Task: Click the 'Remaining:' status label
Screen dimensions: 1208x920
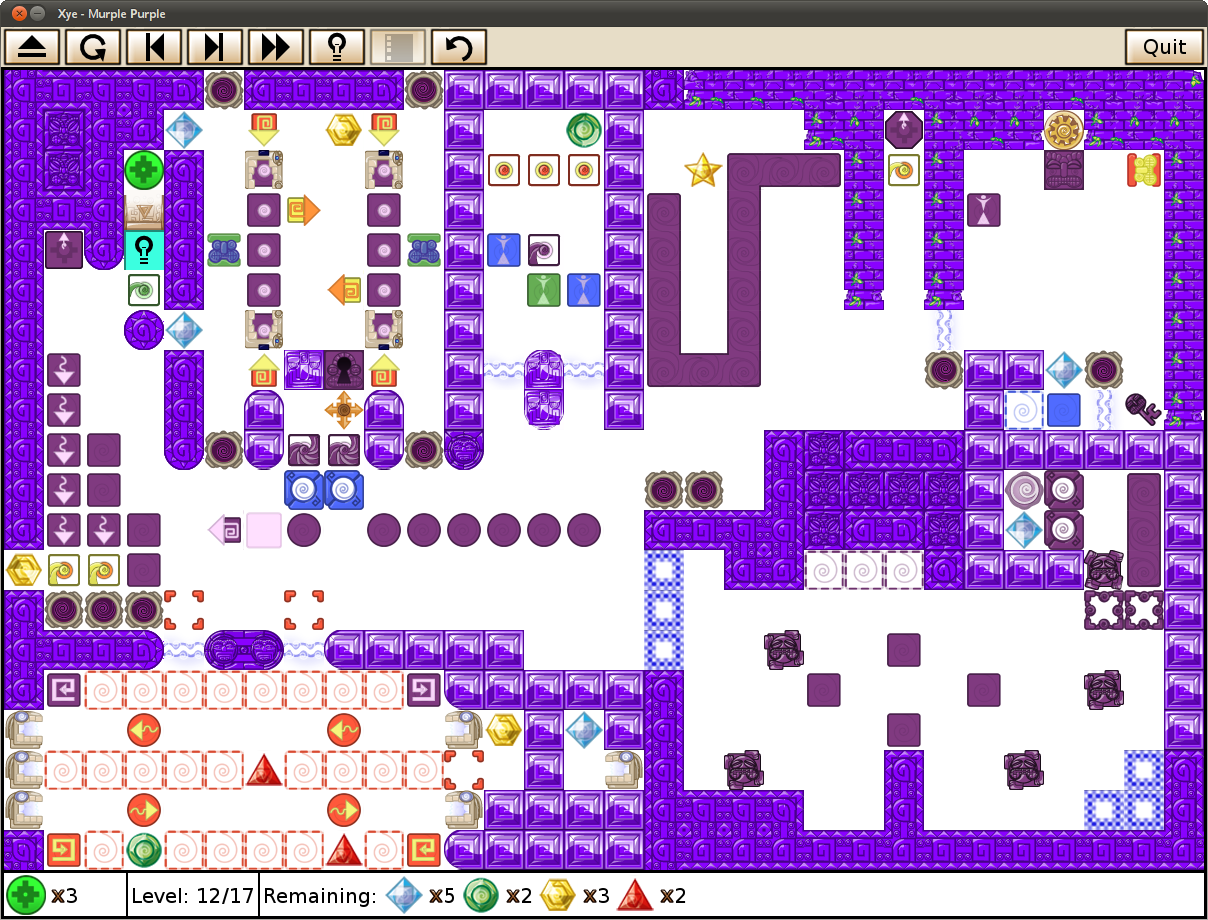Action: pyautogui.click(x=321, y=896)
